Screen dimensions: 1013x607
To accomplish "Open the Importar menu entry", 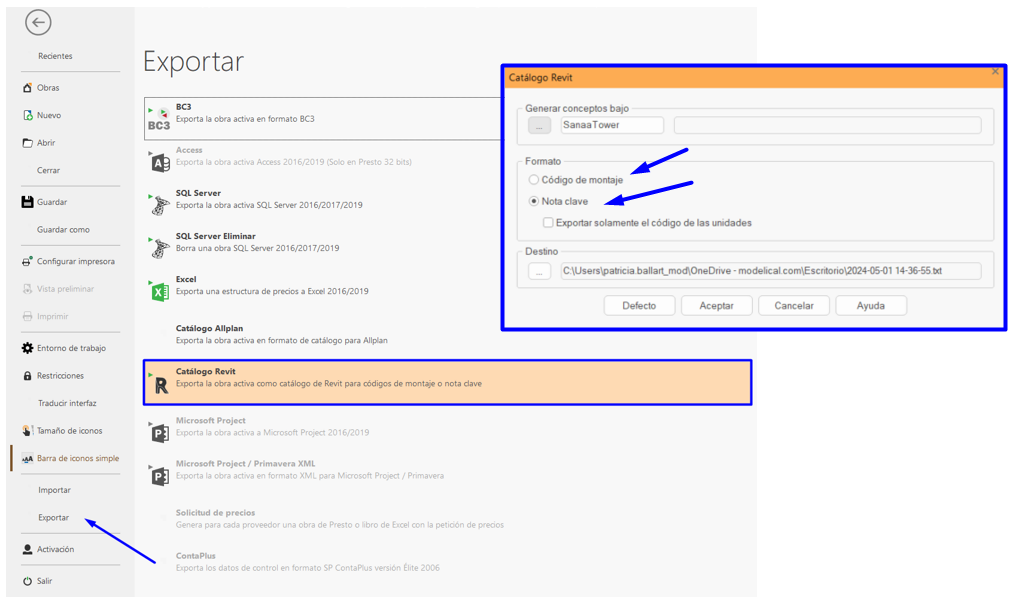I will point(54,490).
